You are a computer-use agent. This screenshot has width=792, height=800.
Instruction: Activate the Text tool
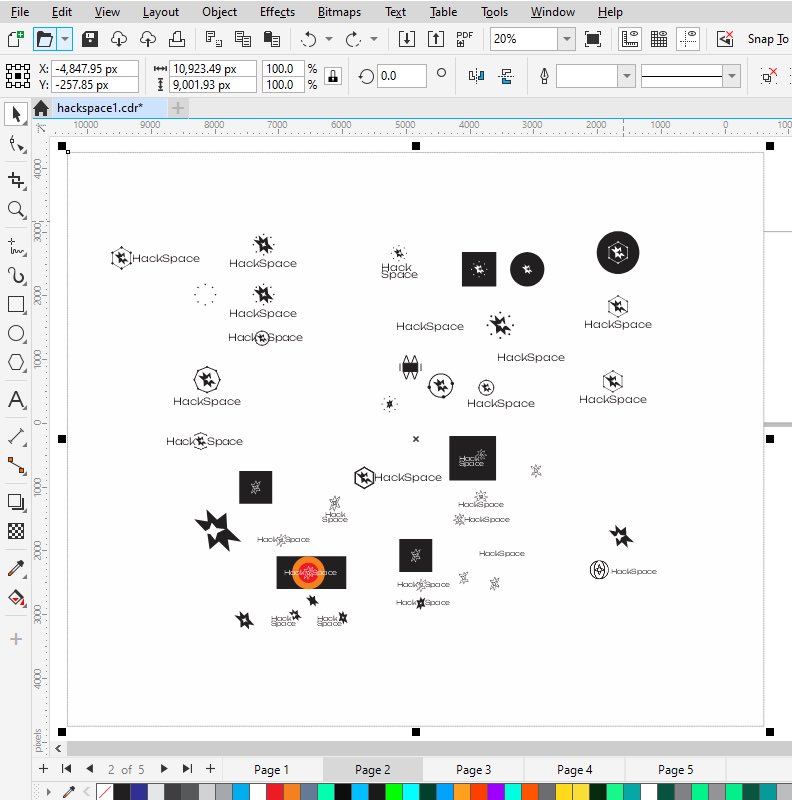coord(16,399)
